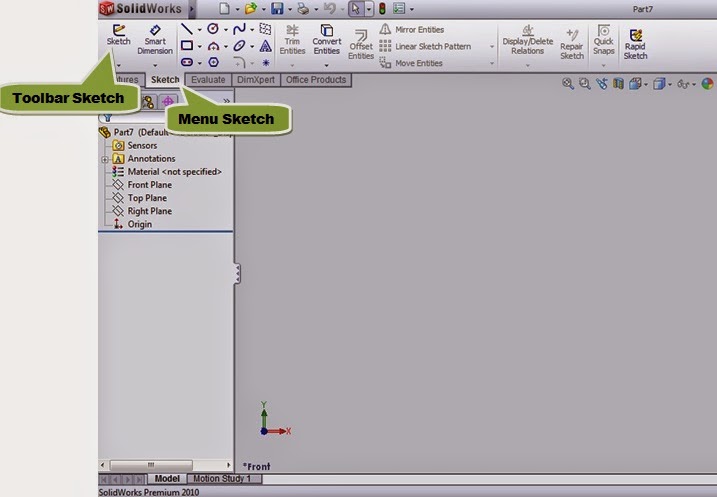Select the Circle sketch tool
Screen dimensions: 717x497
click(x=213, y=29)
